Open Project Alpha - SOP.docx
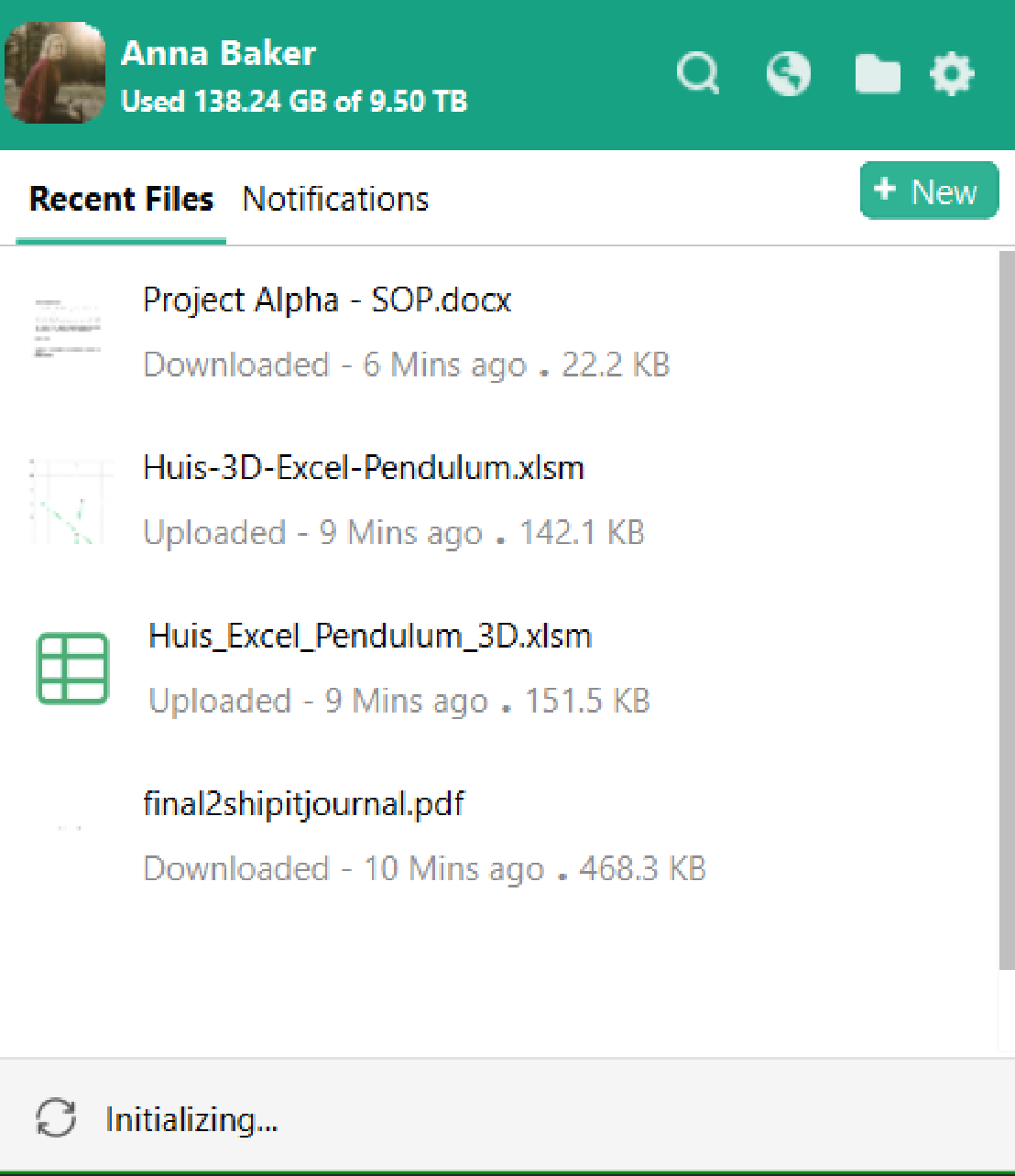The height and width of the screenshot is (1176, 1015). (x=327, y=300)
